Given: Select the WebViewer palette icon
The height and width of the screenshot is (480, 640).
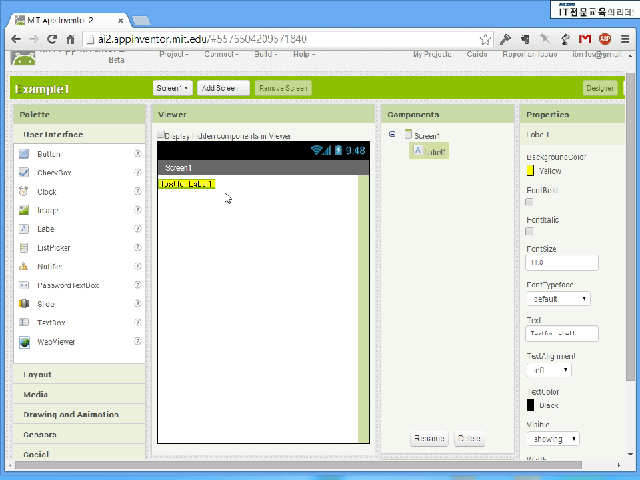Looking at the screenshot, I should (x=24, y=342).
